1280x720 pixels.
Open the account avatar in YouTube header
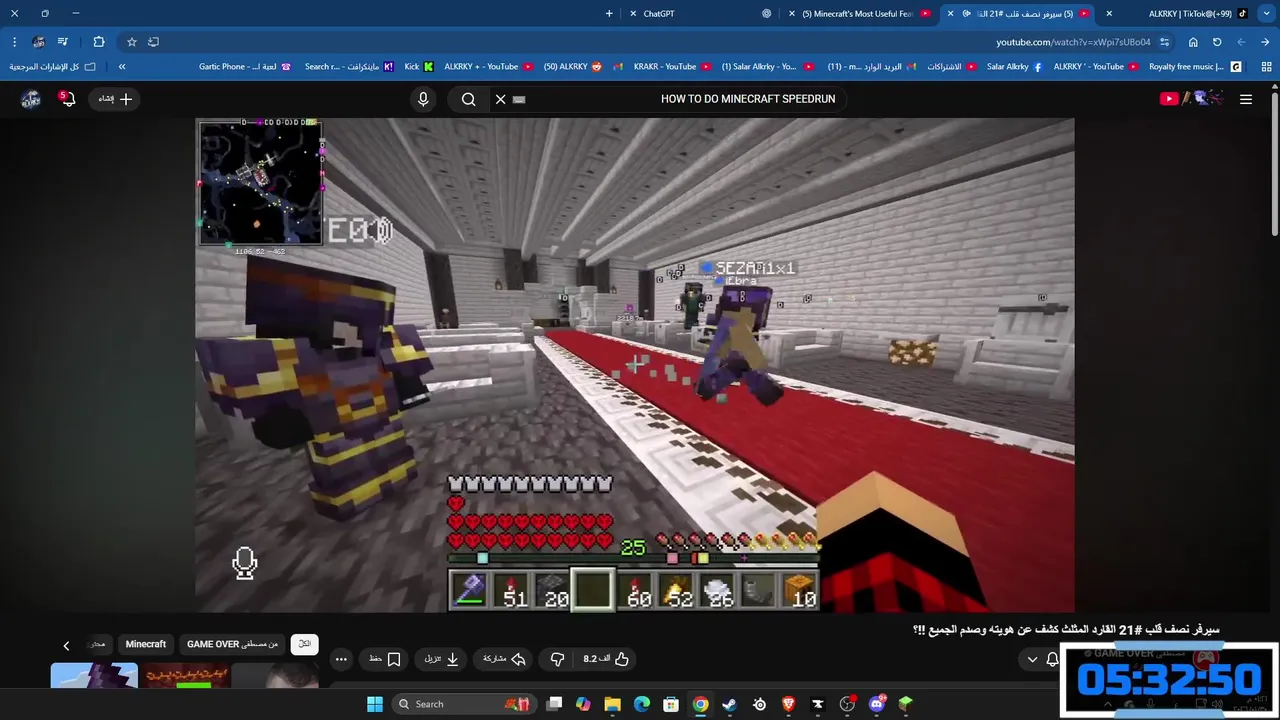pyautogui.click(x=31, y=99)
